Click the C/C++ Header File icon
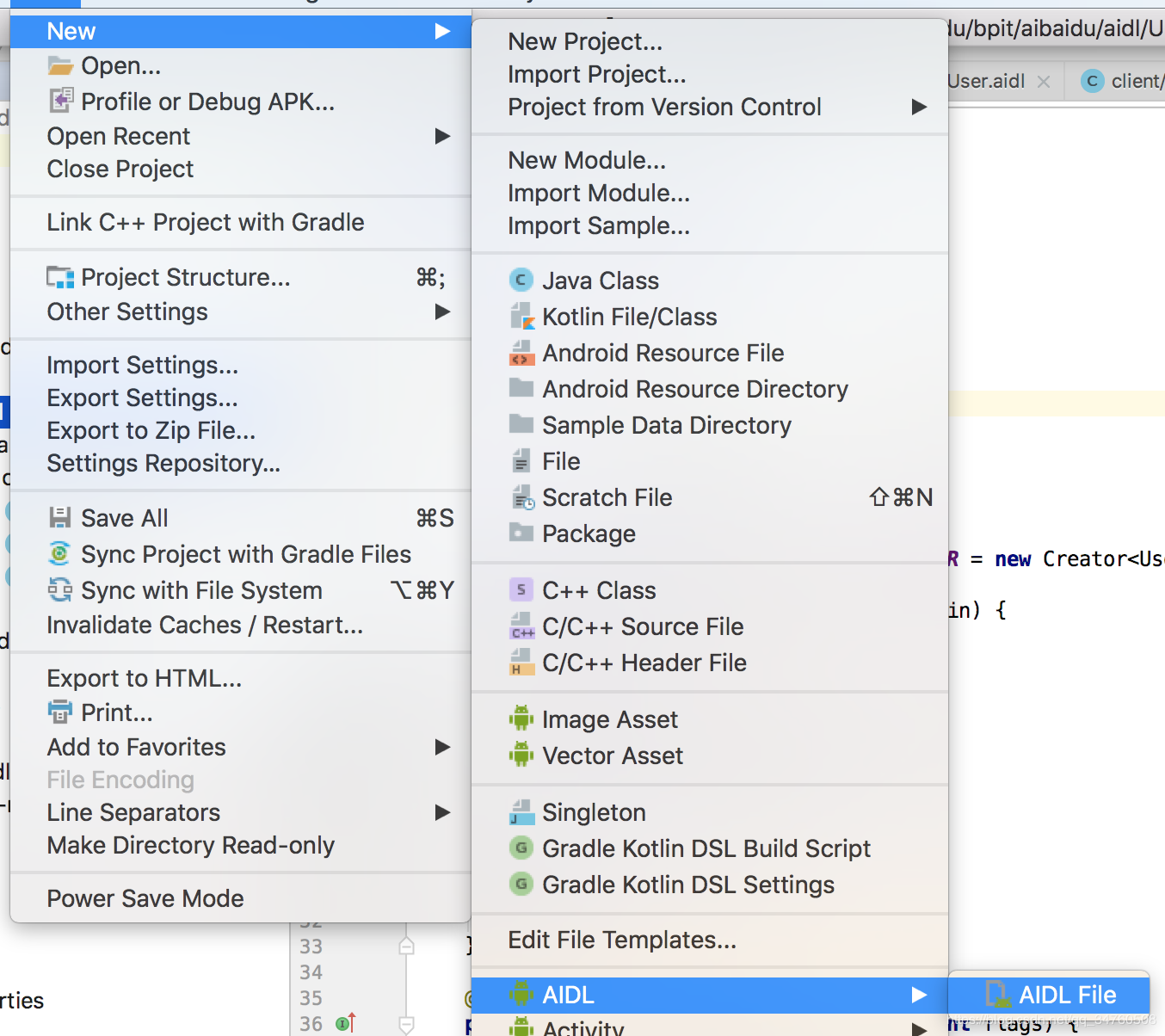Viewport: 1165px width, 1036px height. point(522,662)
